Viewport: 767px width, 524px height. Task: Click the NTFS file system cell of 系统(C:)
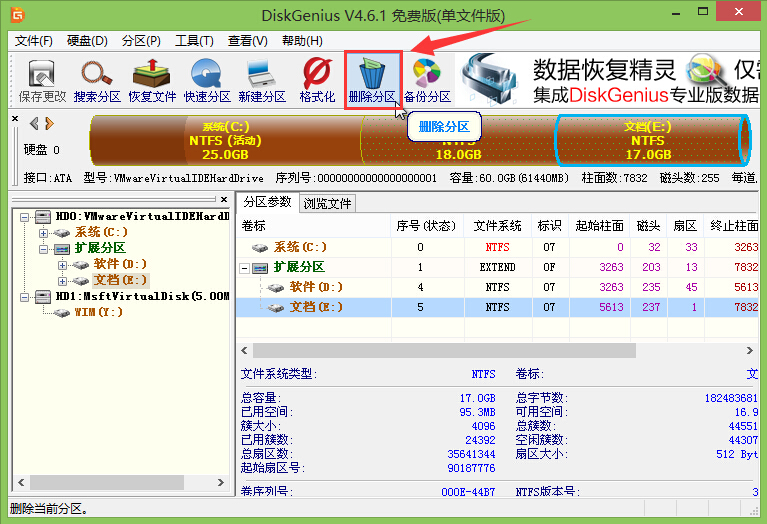[497, 248]
